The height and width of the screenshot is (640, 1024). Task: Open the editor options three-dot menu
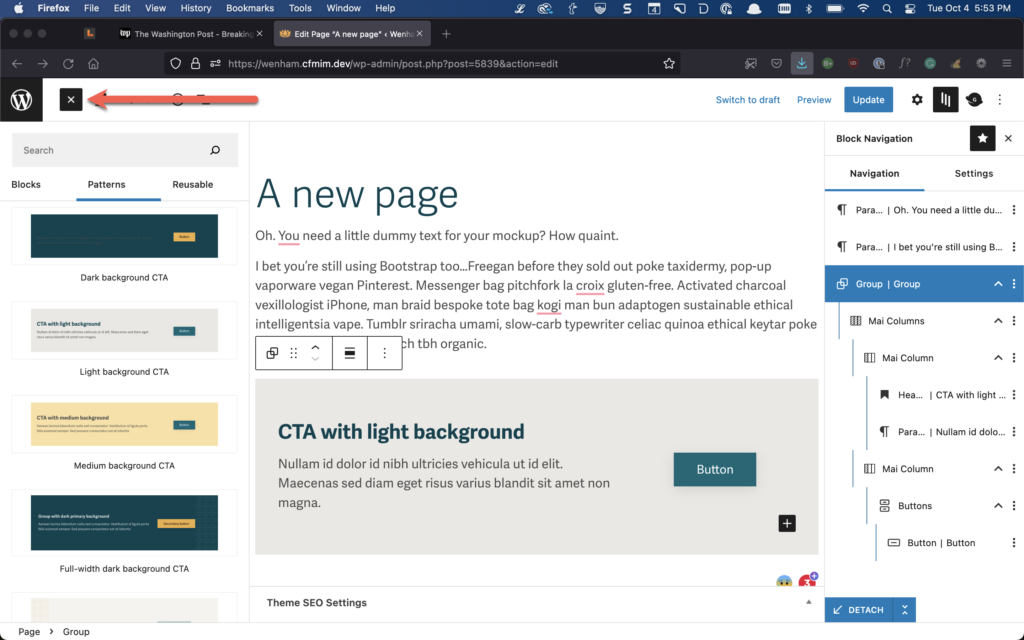coord(1000,100)
